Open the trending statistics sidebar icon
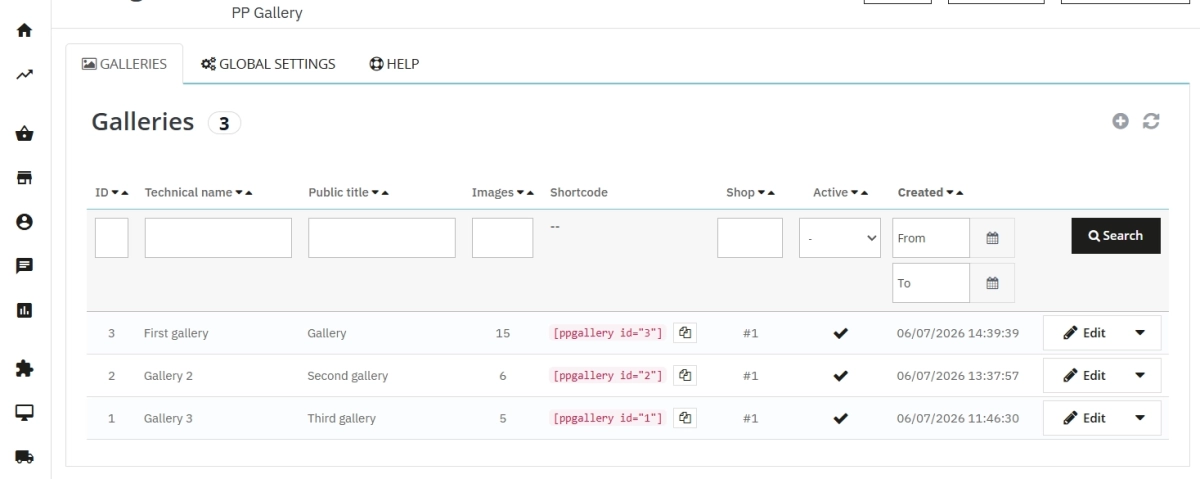1200x479 pixels. coord(24,74)
